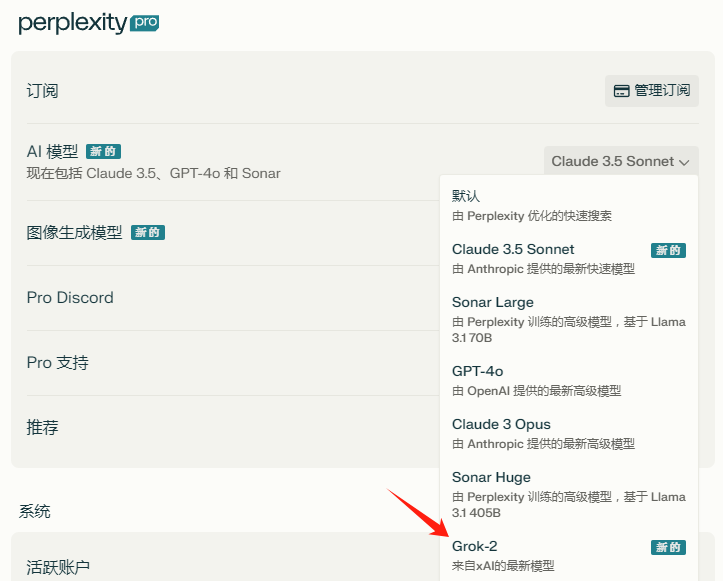Viewport: 723px width, 581px height.
Task: Collapse the Claude 3.5 Sonnet model dropdown
Action: tap(621, 161)
